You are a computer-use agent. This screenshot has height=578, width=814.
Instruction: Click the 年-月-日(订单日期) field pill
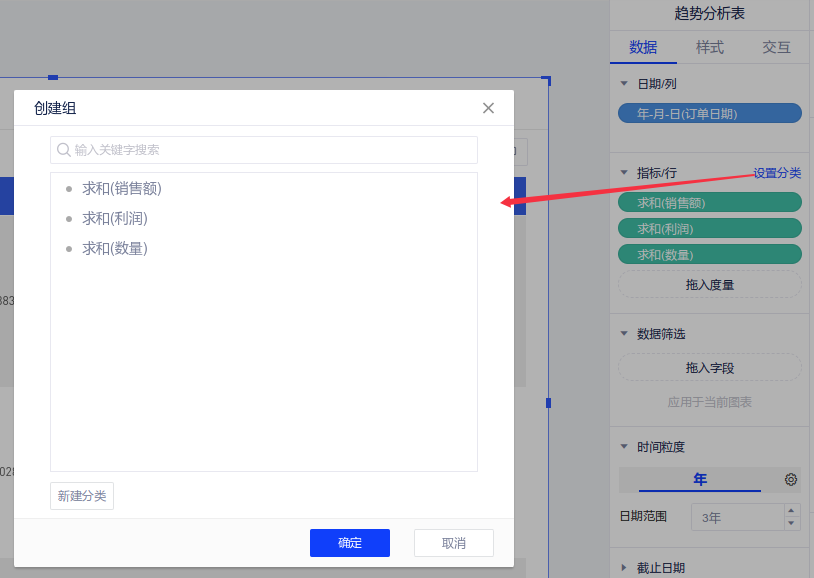(x=710, y=114)
